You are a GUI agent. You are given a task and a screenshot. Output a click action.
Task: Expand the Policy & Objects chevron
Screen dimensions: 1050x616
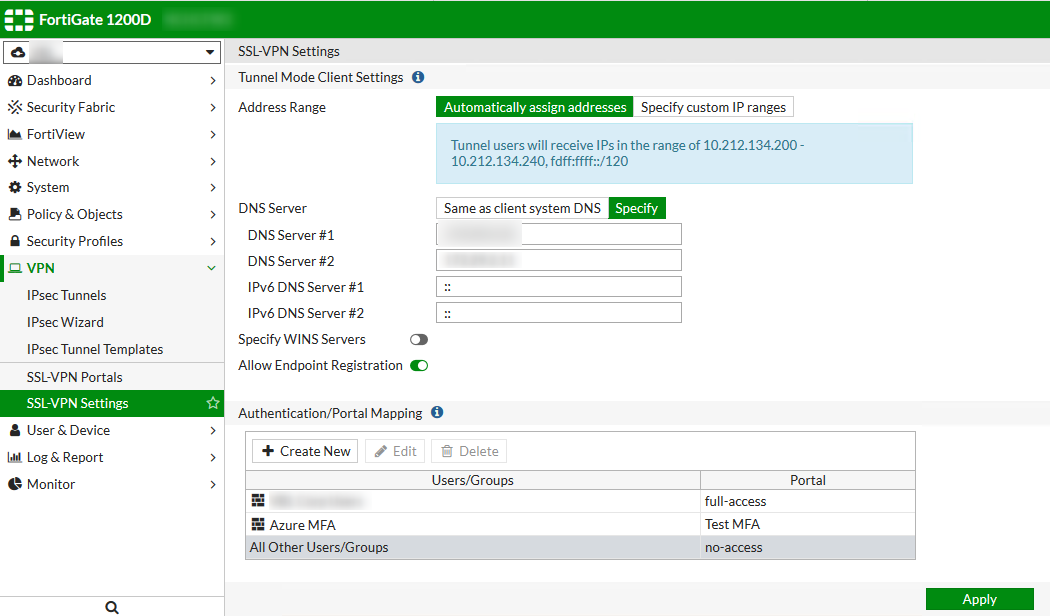click(213, 214)
